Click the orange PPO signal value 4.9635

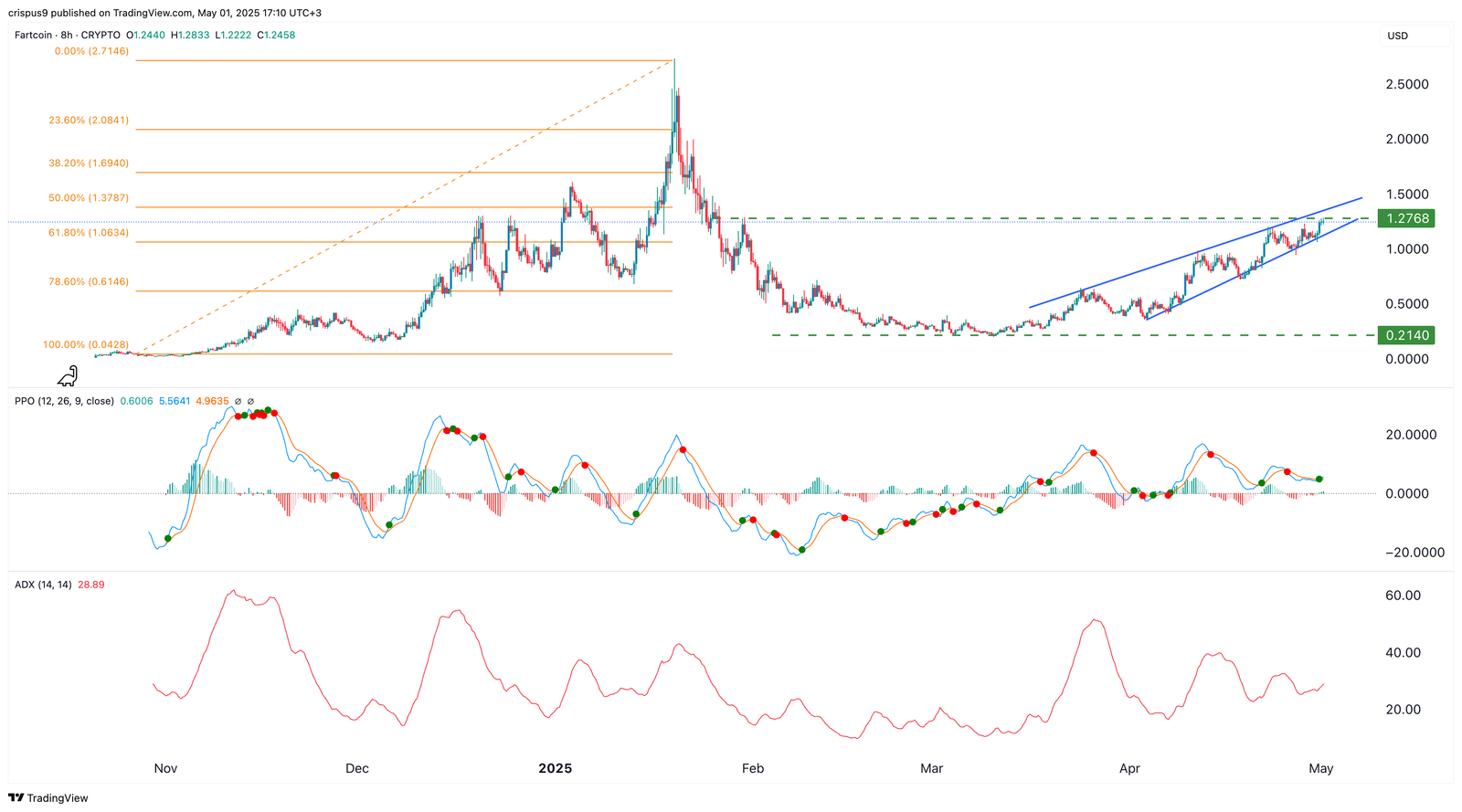click(x=214, y=401)
